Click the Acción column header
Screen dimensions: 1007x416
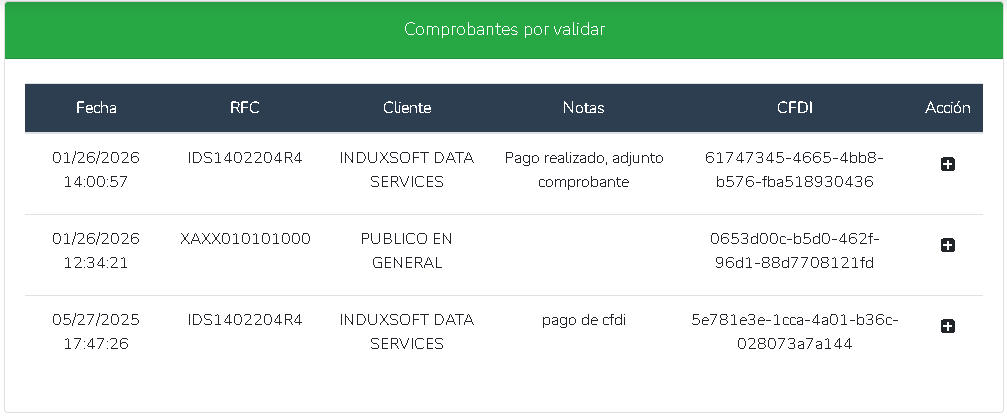(948, 108)
